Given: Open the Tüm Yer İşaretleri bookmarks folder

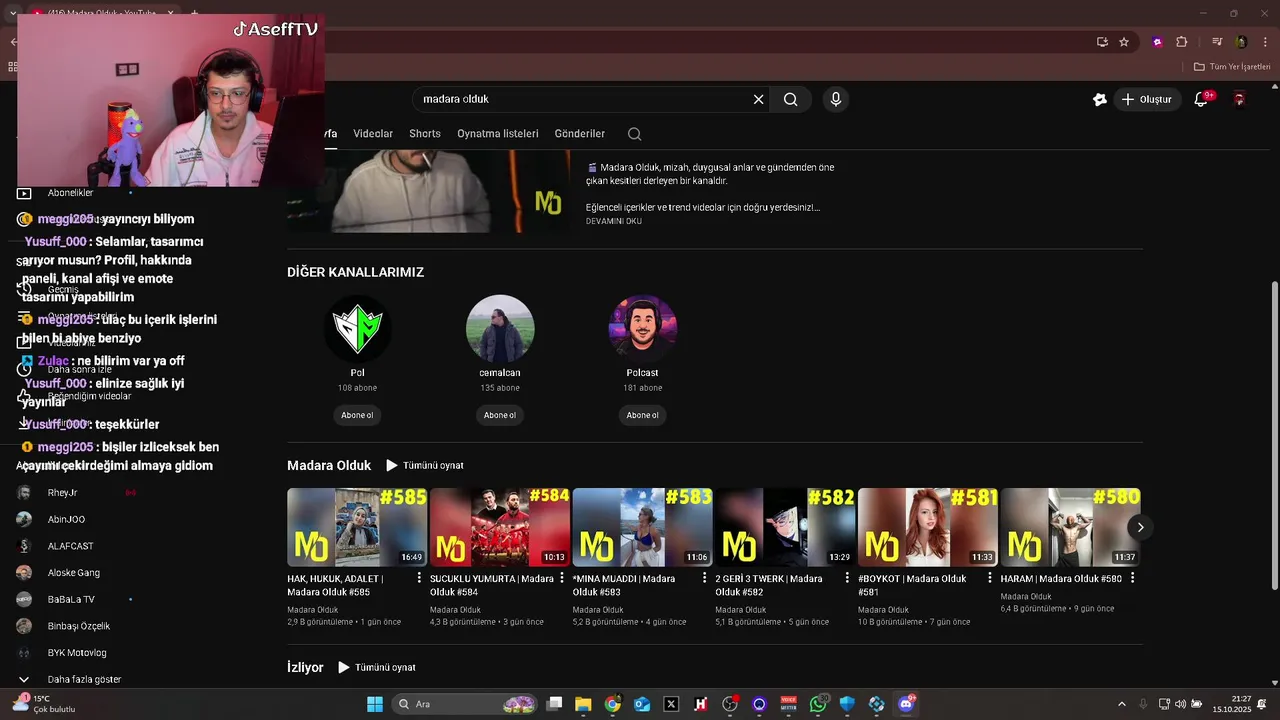Looking at the screenshot, I should (x=1232, y=67).
